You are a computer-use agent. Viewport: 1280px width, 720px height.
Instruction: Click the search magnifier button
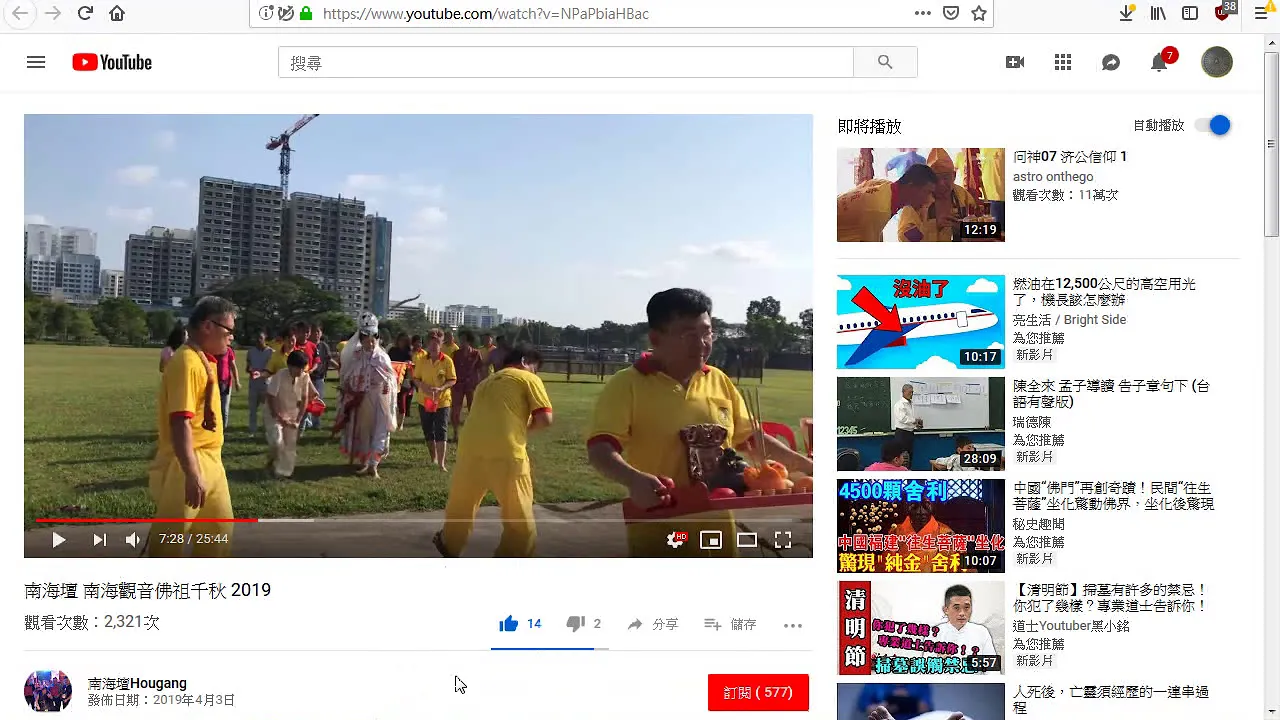point(885,62)
